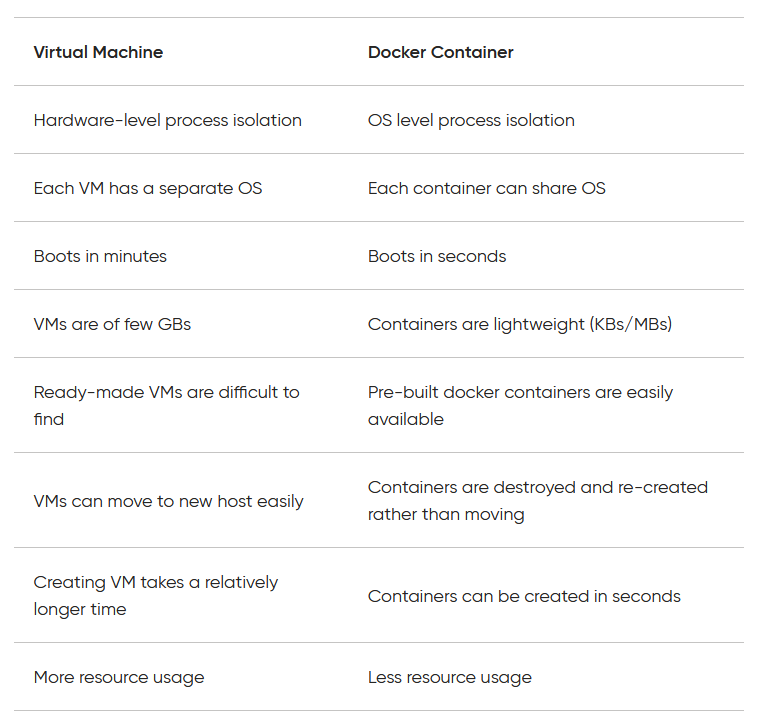The image size is (757, 728).
Task: Click "Each container can share OS" text
Action: 486,188
